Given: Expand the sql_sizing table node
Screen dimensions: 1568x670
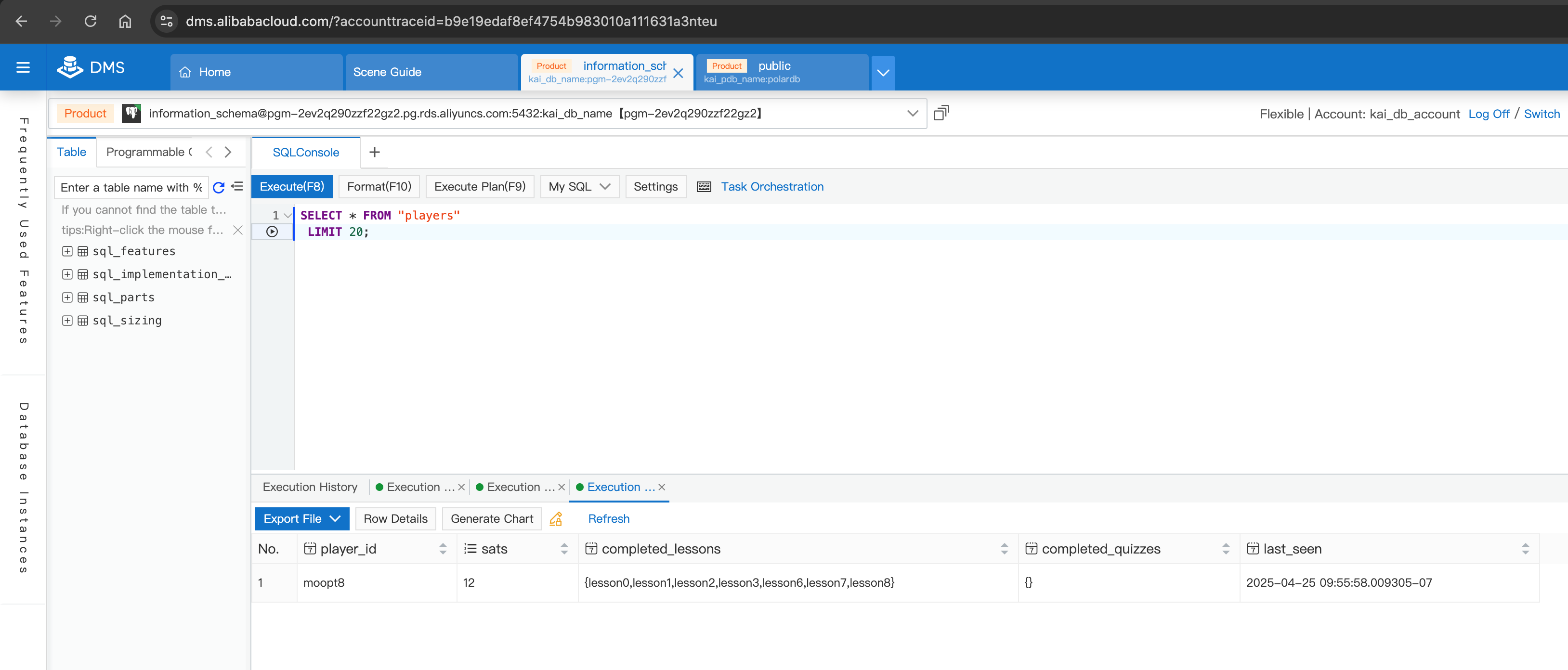Looking at the screenshot, I should click(x=67, y=321).
